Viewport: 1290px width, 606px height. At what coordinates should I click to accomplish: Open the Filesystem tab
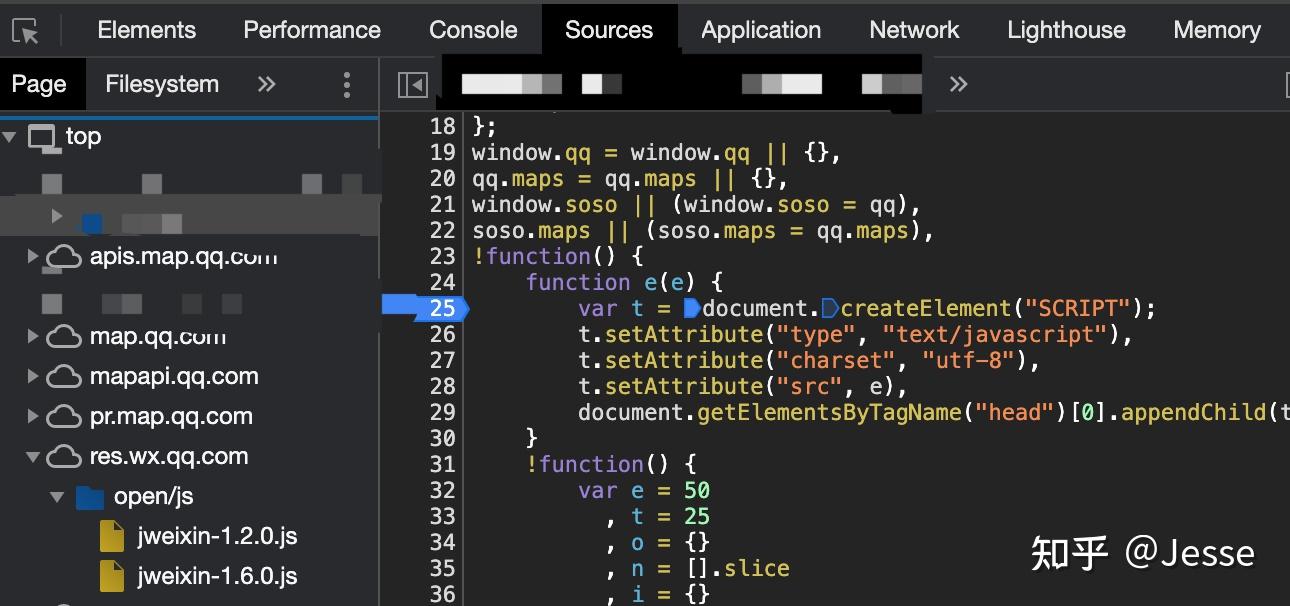pos(161,84)
